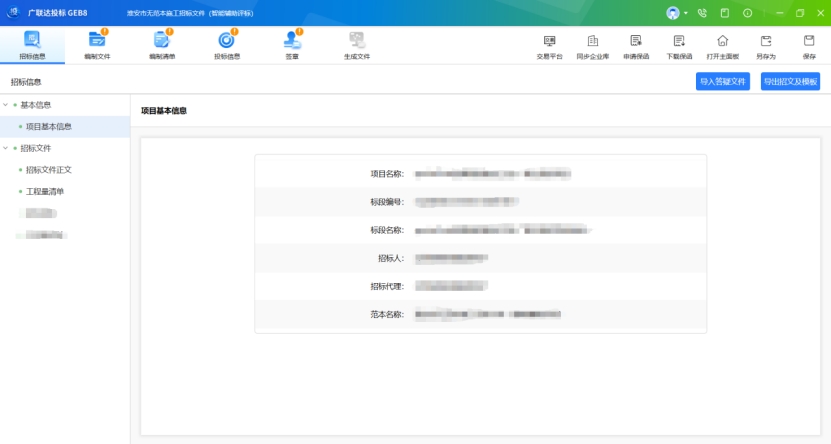Image resolution: width=831 pixels, height=444 pixels.
Task: Open the 编制文件 step in the top toolbar
Action: (97, 45)
